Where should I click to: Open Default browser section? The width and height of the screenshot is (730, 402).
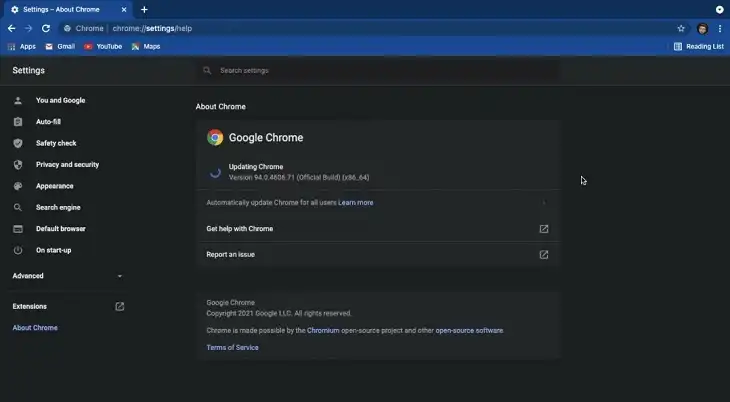point(61,229)
